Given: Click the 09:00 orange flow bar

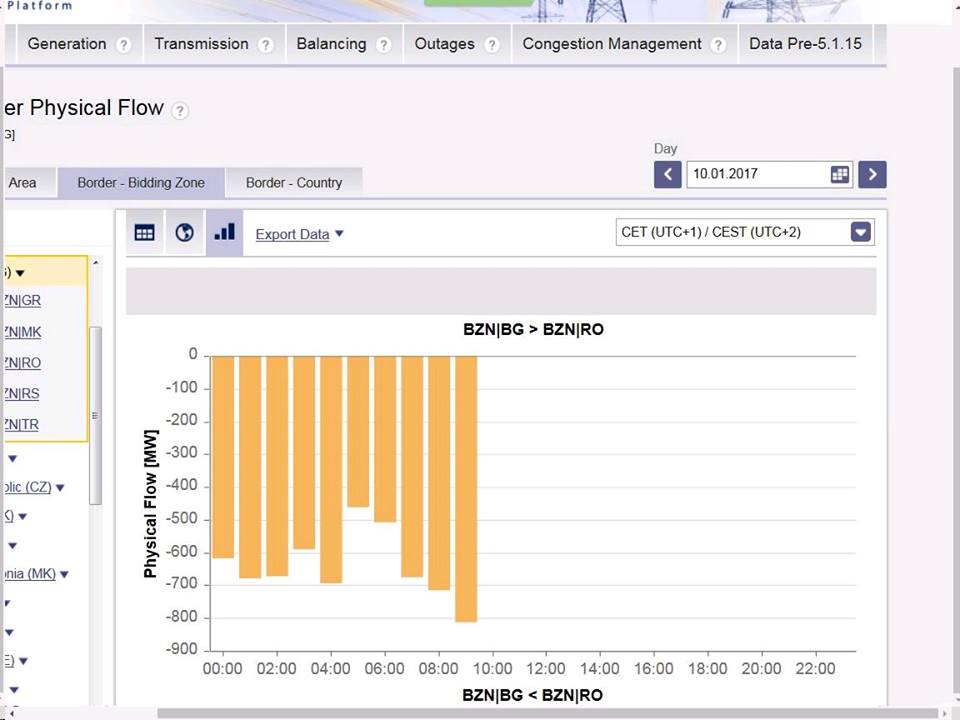Looking at the screenshot, I should pos(466,488).
